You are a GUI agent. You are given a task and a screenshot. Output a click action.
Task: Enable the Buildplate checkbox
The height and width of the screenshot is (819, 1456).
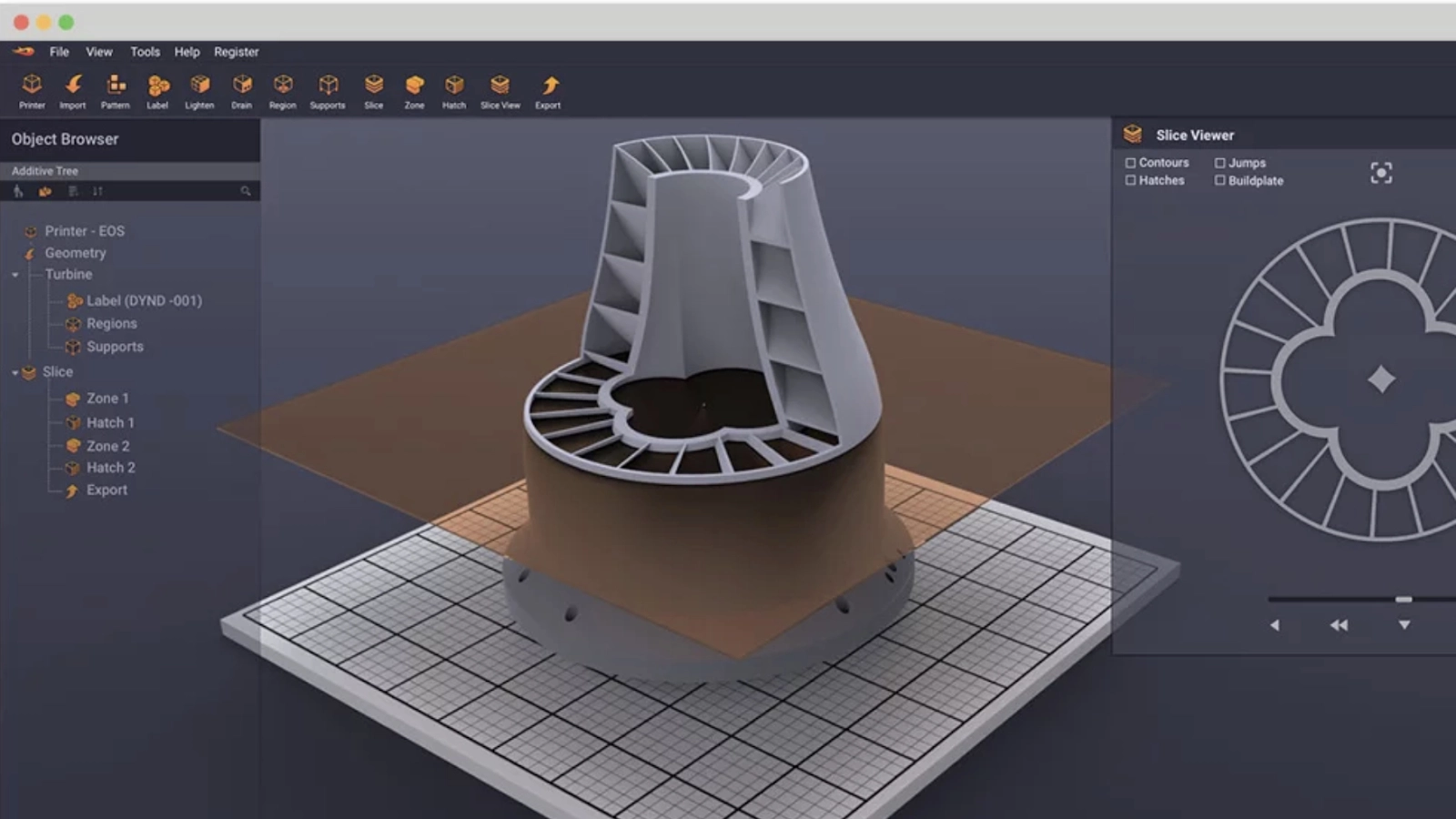(1220, 180)
